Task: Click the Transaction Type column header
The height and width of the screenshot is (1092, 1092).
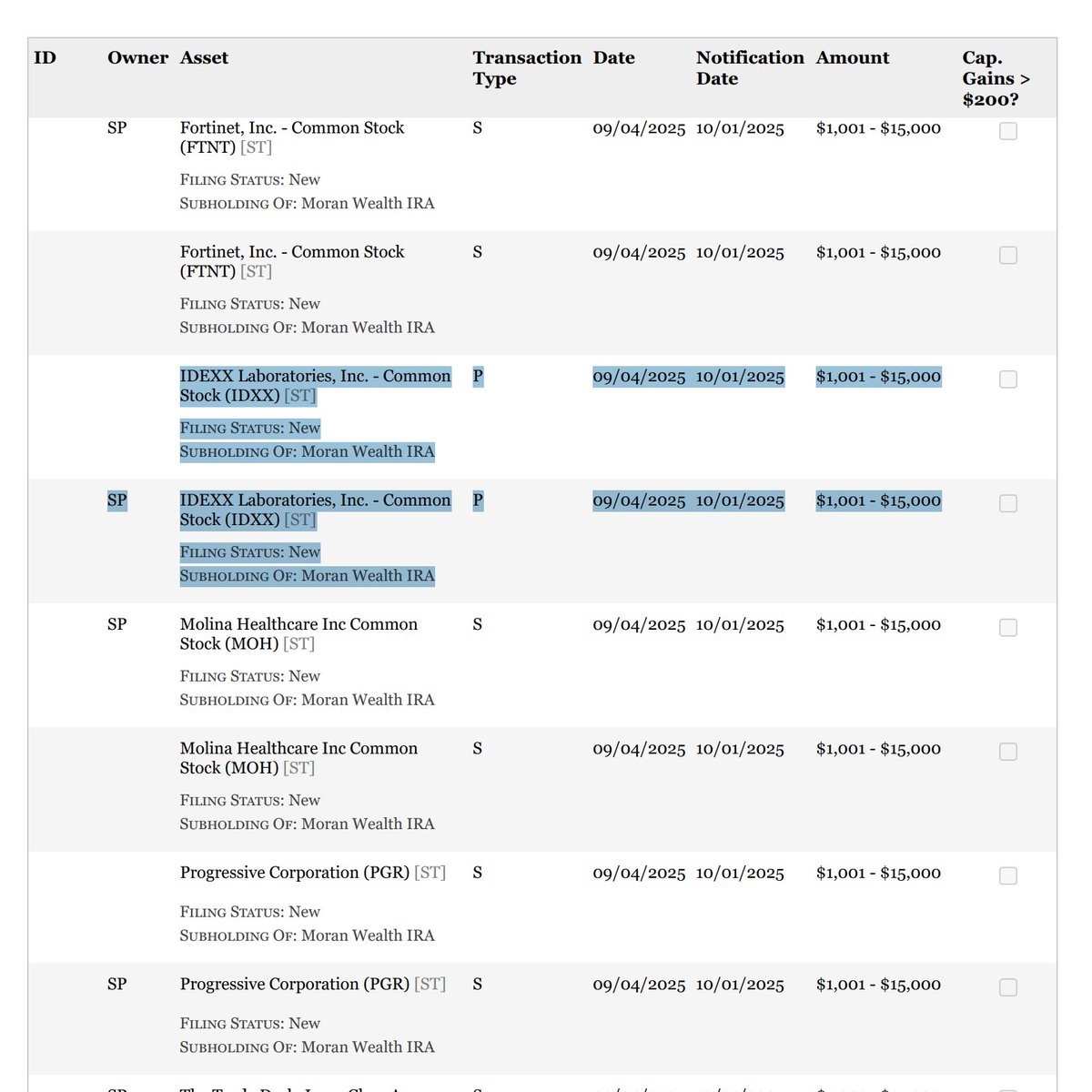Action: [526, 68]
